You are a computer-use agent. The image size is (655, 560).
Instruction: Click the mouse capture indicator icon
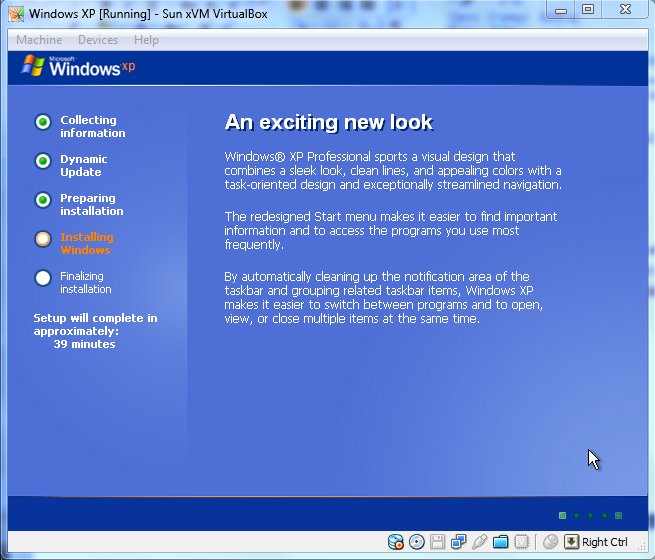[x=551, y=542]
